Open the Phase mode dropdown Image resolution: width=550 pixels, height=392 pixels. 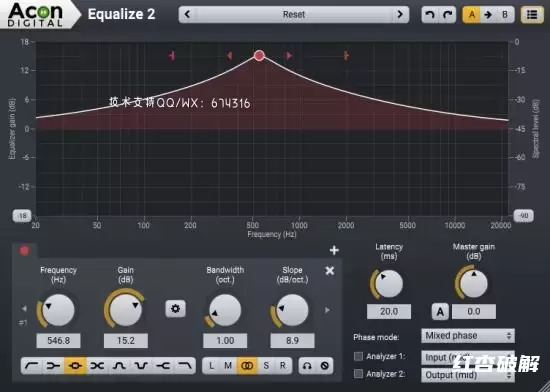pos(468,336)
